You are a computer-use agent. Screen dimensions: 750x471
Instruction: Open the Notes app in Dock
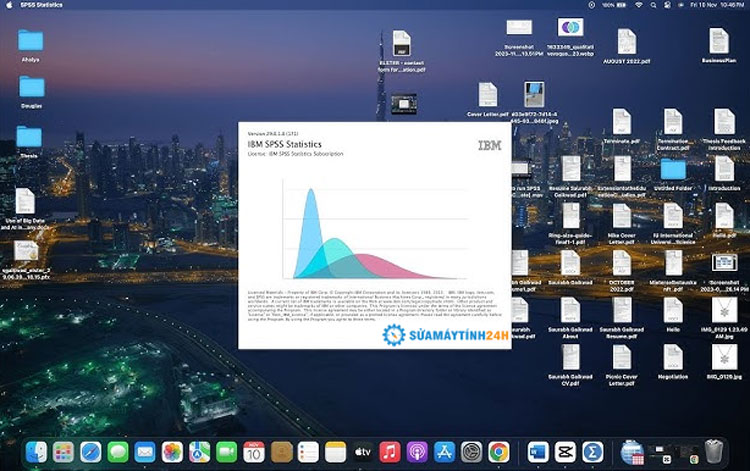pyautogui.click(x=335, y=452)
